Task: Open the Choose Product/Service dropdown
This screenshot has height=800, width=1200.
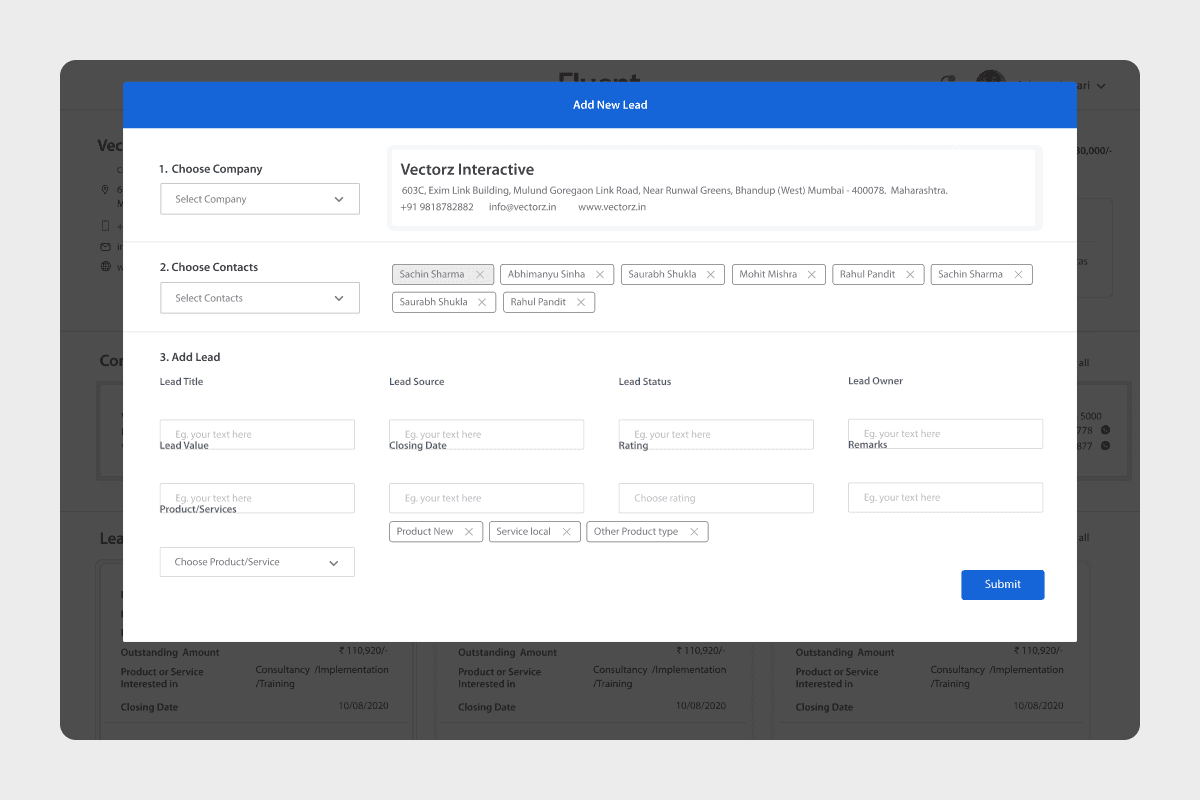Action: (x=257, y=562)
